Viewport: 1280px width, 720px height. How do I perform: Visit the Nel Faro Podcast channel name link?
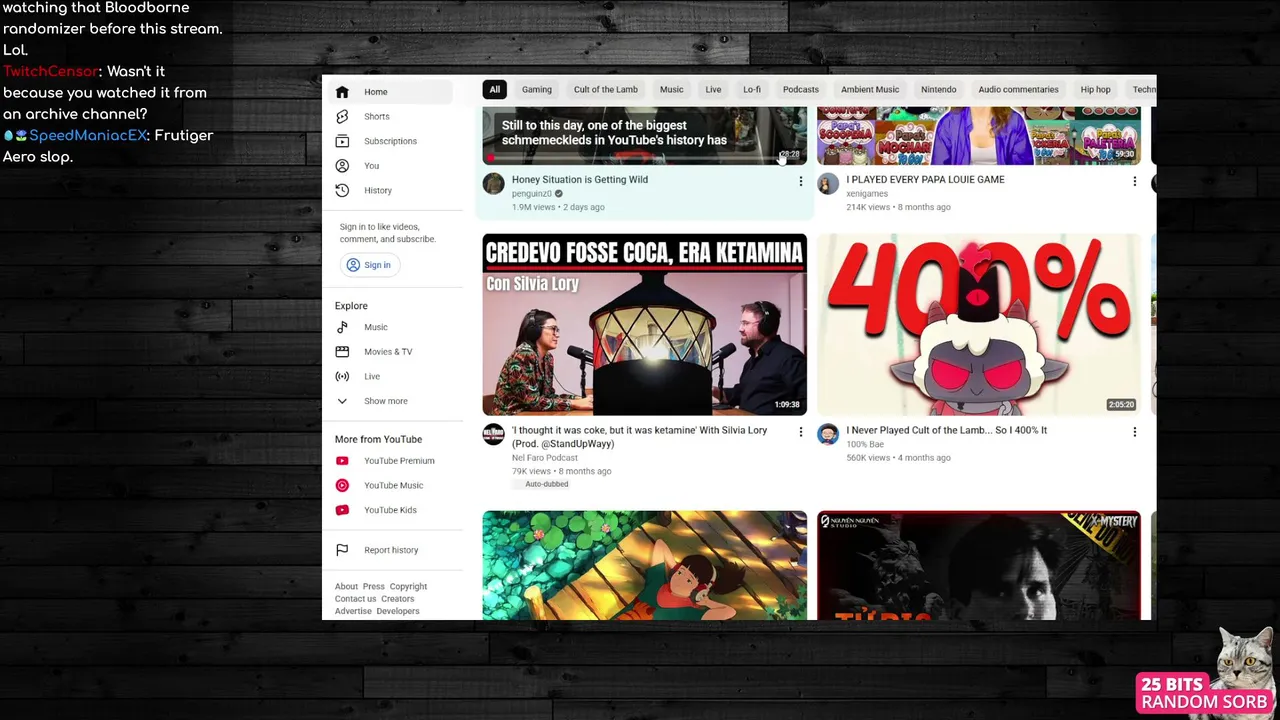coord(545,458)
